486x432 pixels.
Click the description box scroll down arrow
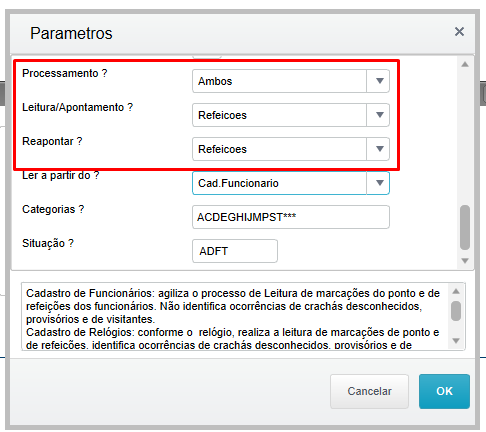click(x=456, y=341)
